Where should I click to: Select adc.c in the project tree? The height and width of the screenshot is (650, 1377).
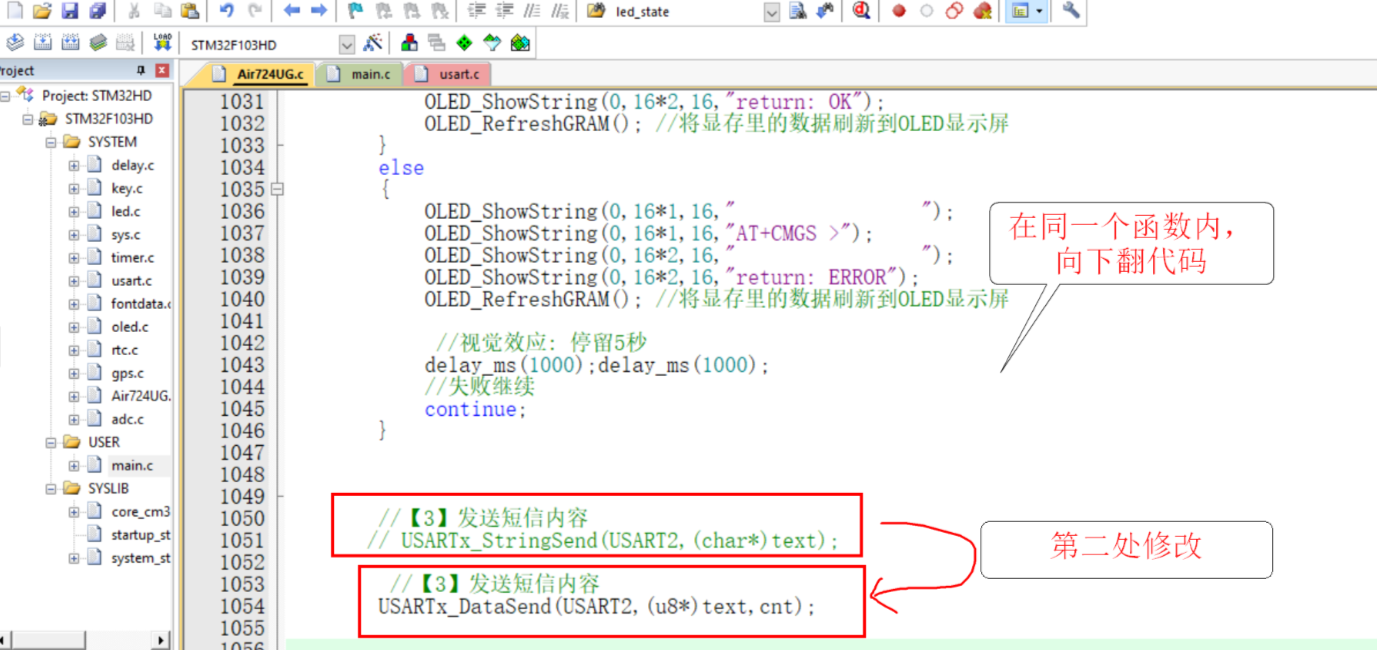click(127, 419)
